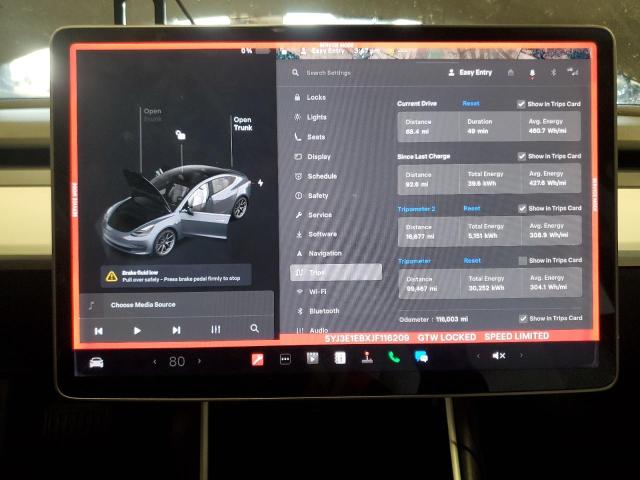This screenshot has width=640, height=480.
Task: Tap the muted speaker volume icon
Action: [498, 356]
